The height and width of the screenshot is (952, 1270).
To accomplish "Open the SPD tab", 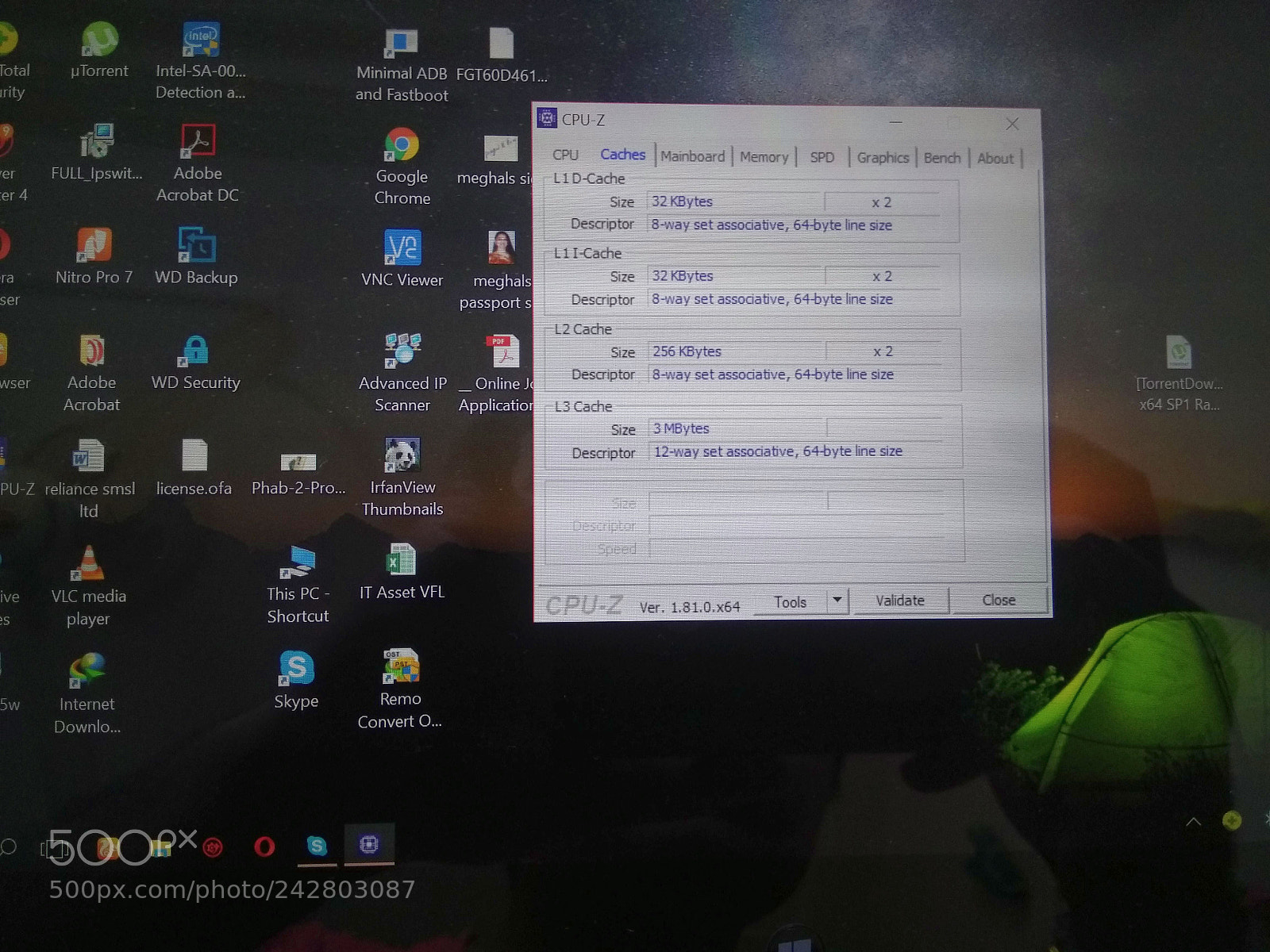I will pyautogui.click(x=822, y=157).
